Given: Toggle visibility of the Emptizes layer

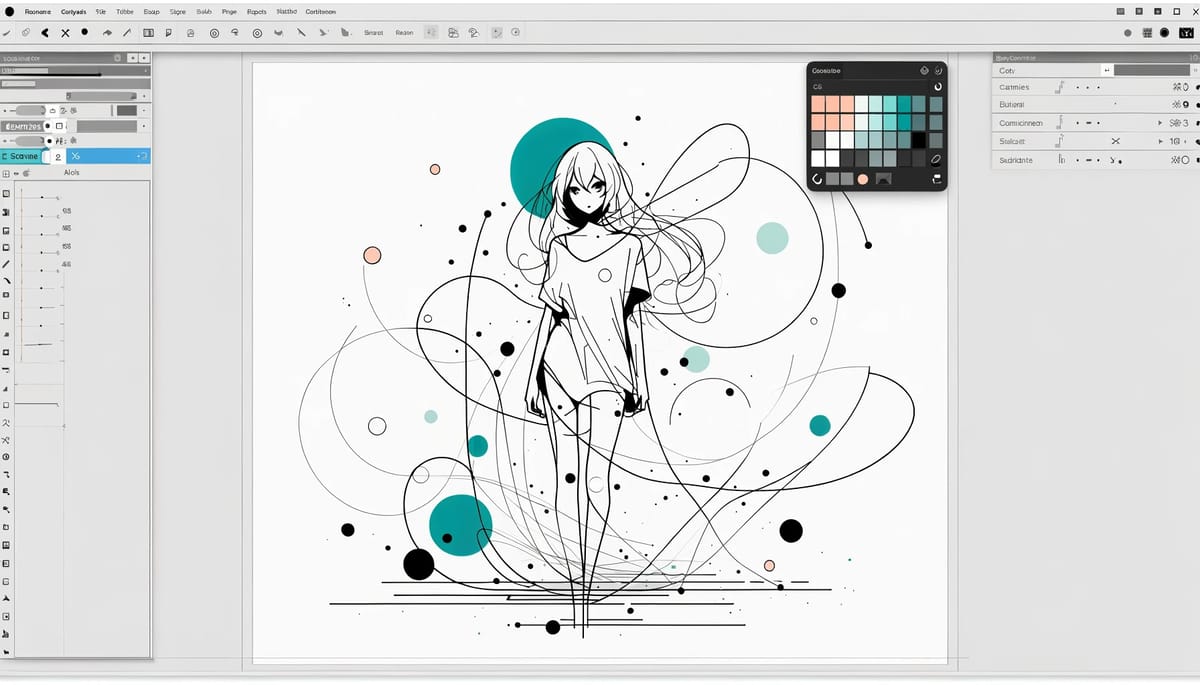Looking at the screenshot, I should click(x=48, y=125).
